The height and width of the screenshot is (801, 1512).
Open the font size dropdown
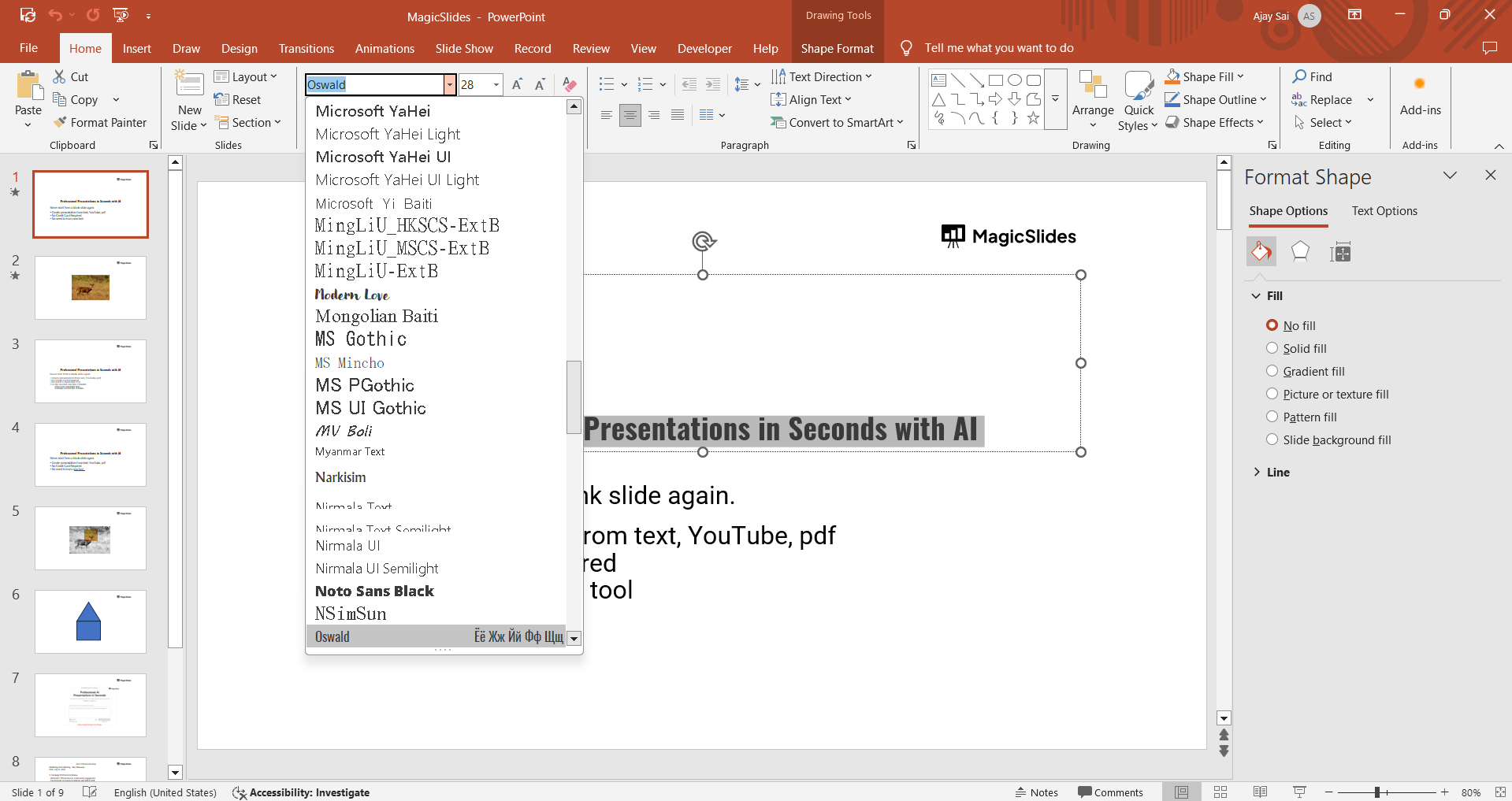pyautogui.click(x=496, y=85)
